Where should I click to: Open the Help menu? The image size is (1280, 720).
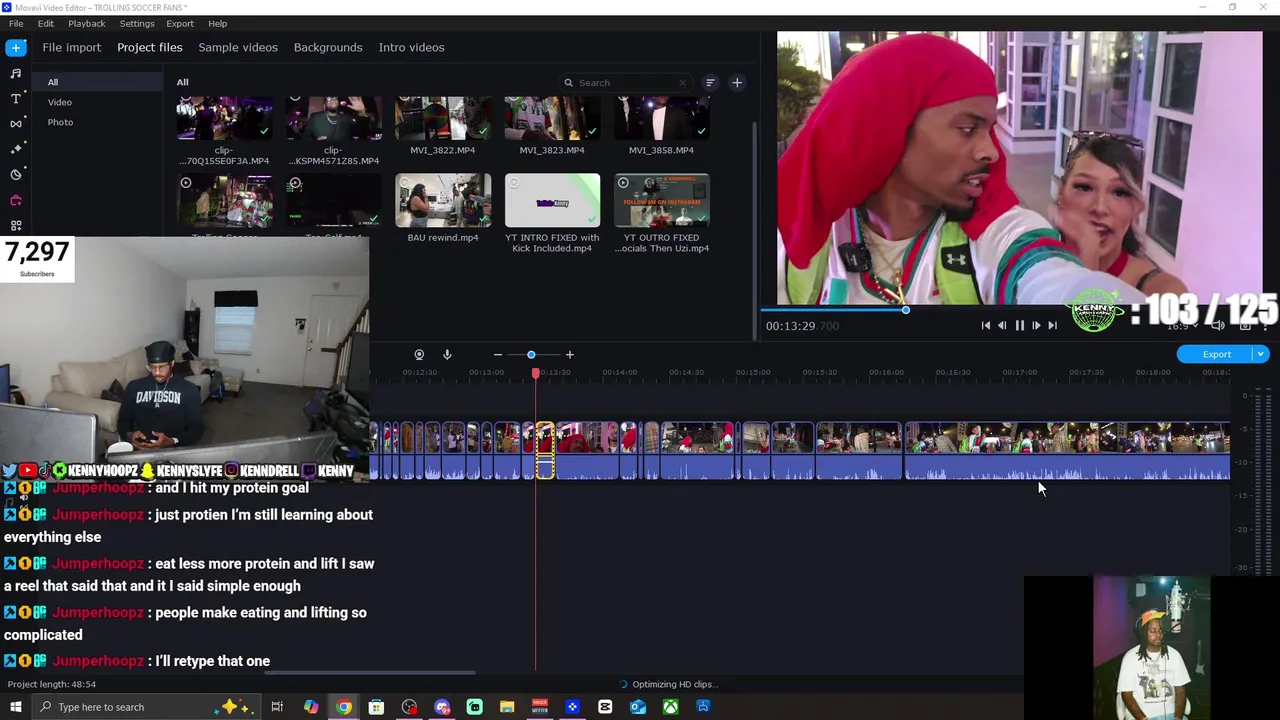(218, 23)
